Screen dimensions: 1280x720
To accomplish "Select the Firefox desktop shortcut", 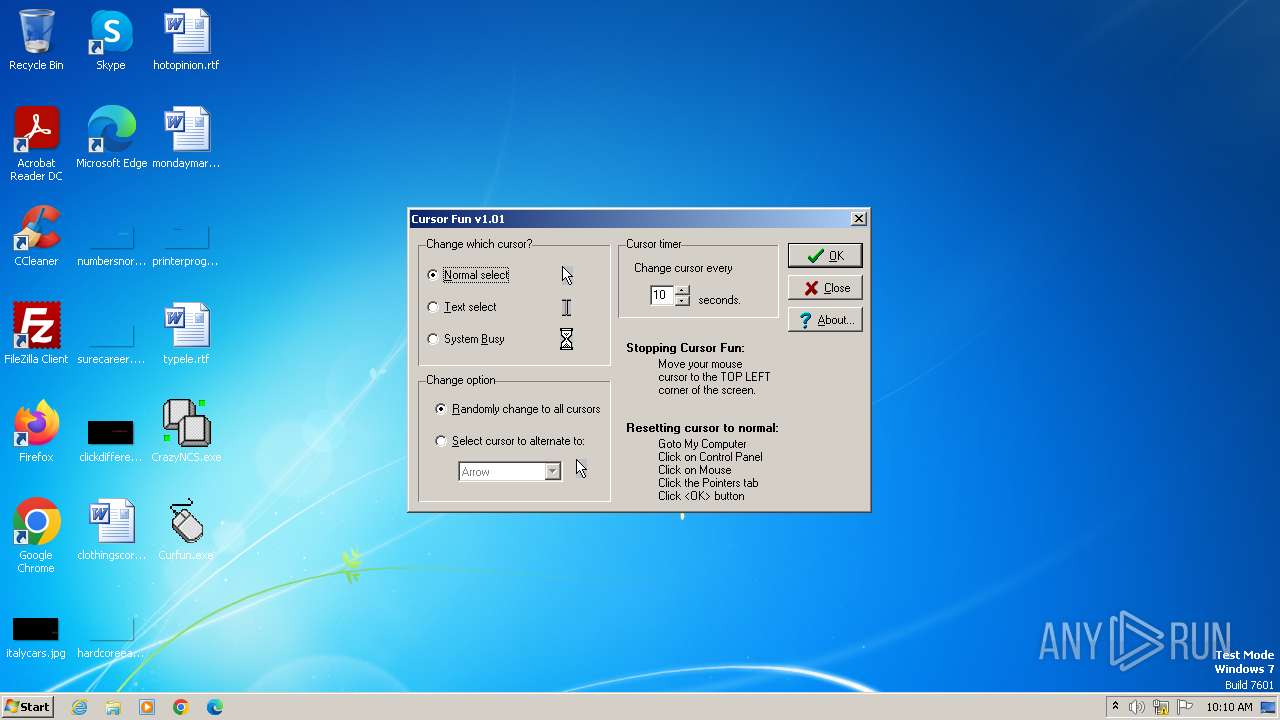I will [36, 432].
